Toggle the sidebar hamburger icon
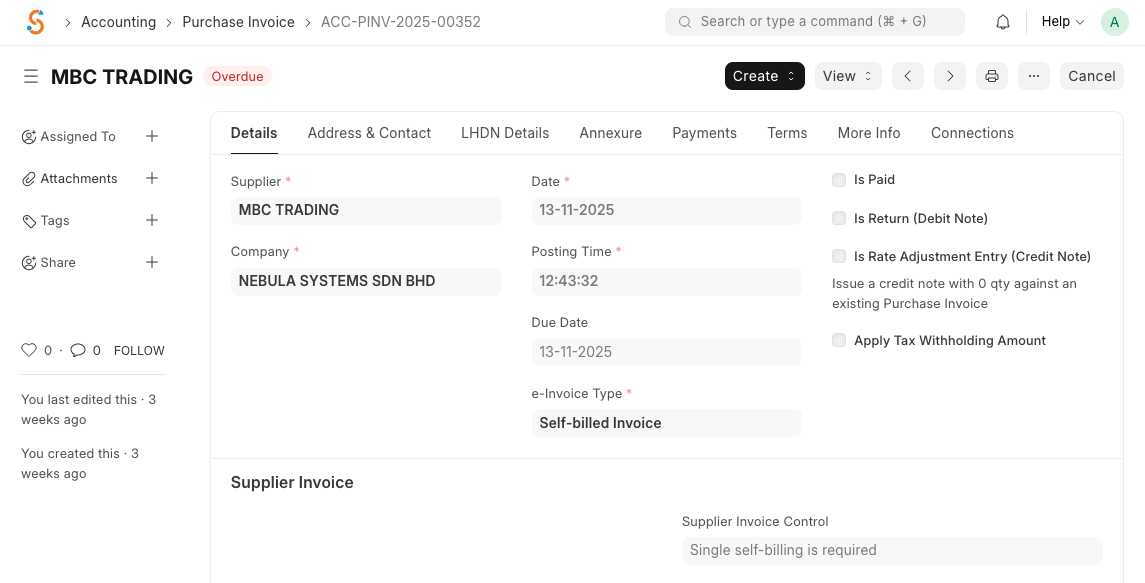 click(x=31, y=77)
